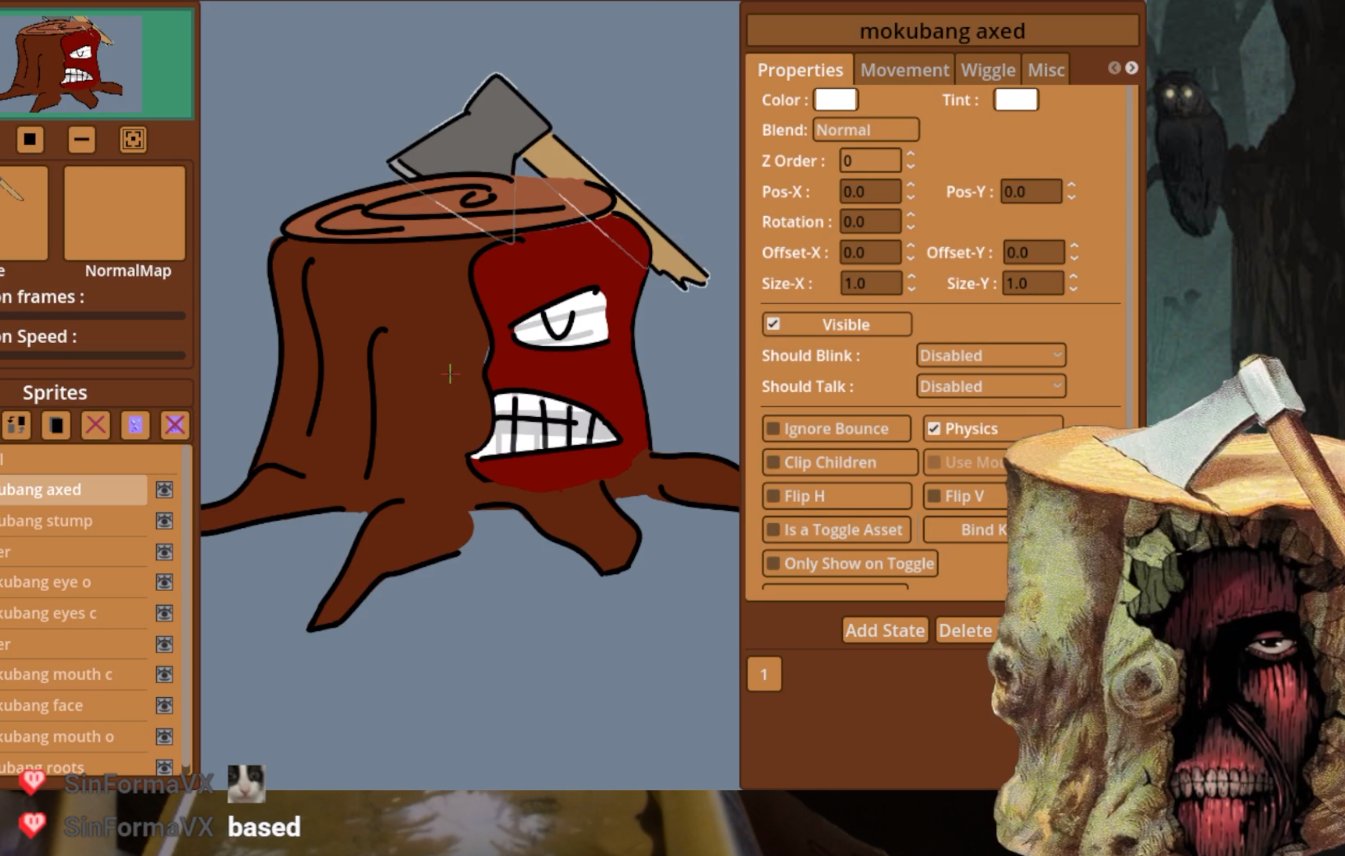Select state number 1 button

764,674
